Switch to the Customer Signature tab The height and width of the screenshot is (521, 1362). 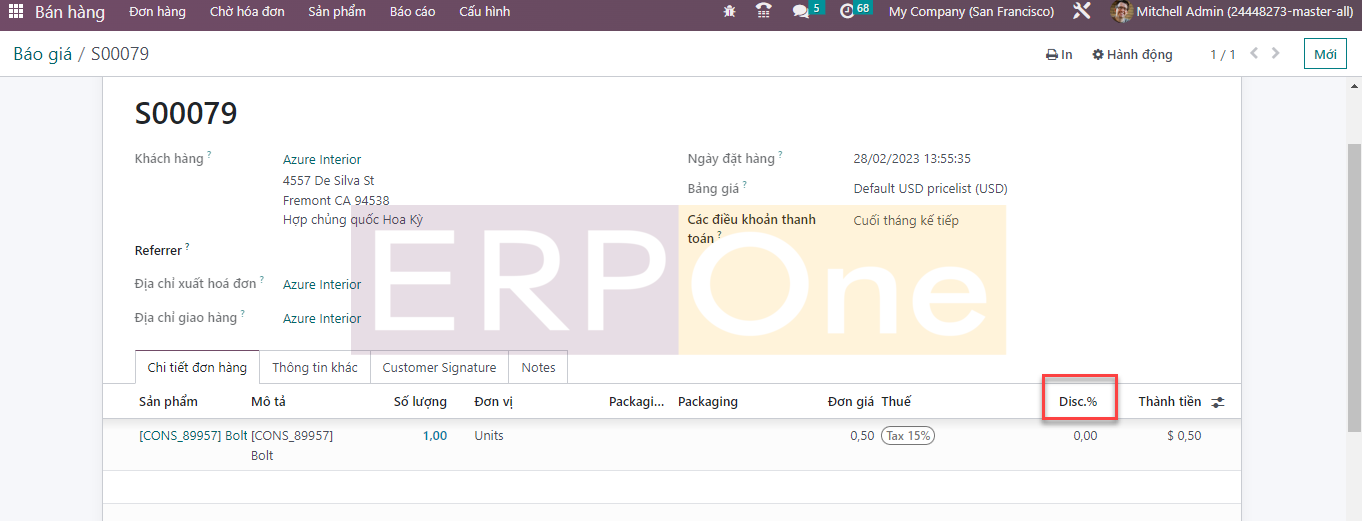[x=439, y=368]
